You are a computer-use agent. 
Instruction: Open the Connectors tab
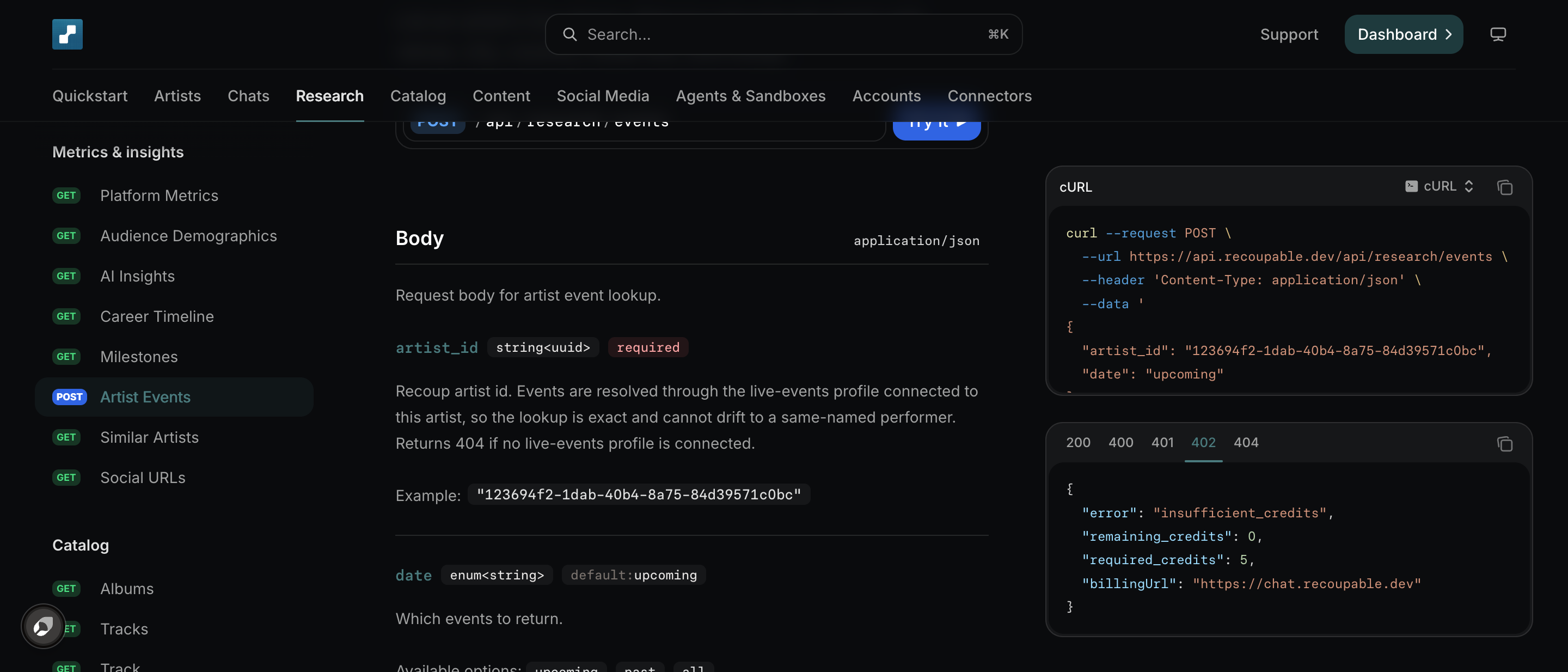click(x=989, y=95)
